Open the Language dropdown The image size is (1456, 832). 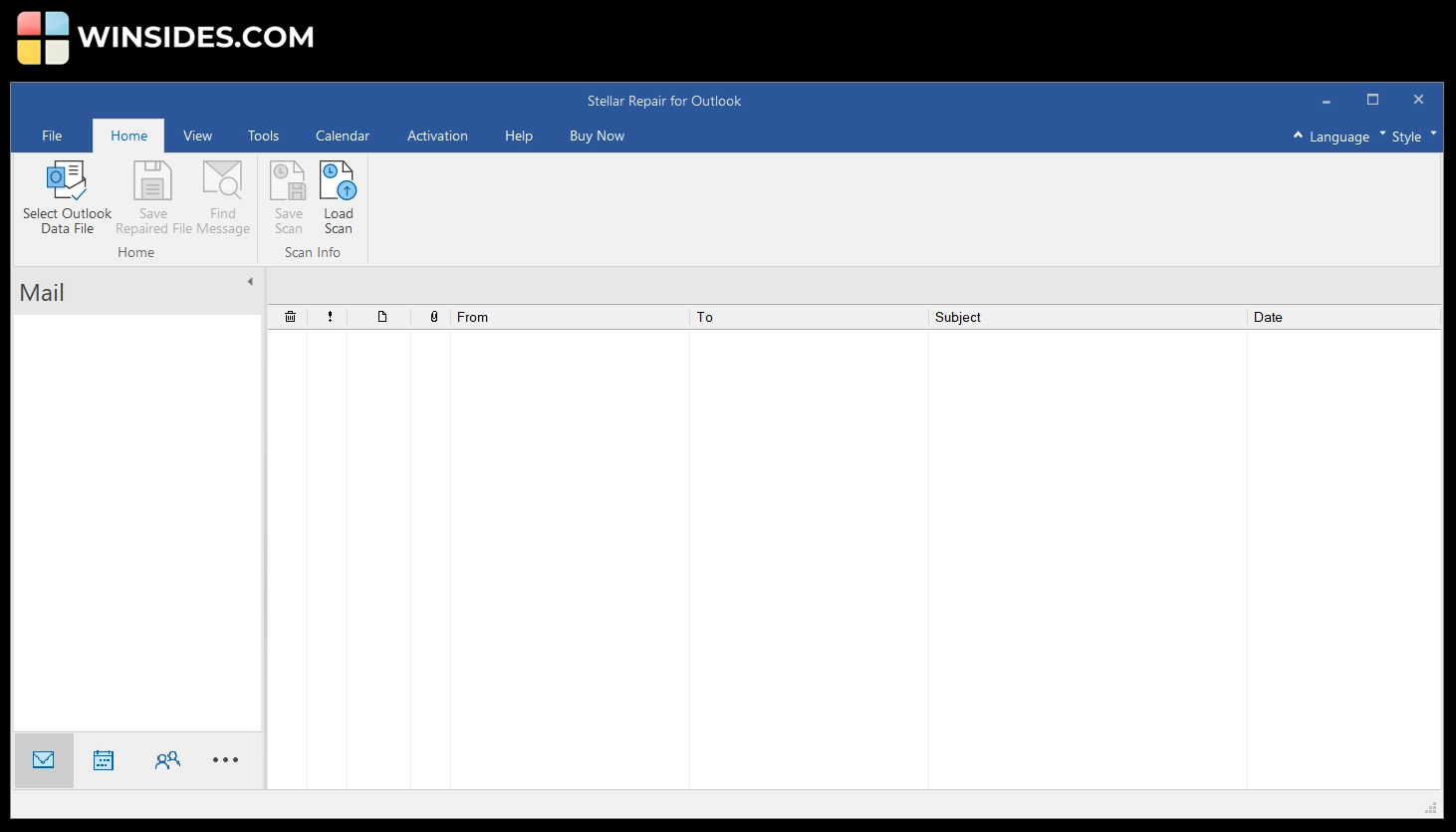(x=1348, y=137)
